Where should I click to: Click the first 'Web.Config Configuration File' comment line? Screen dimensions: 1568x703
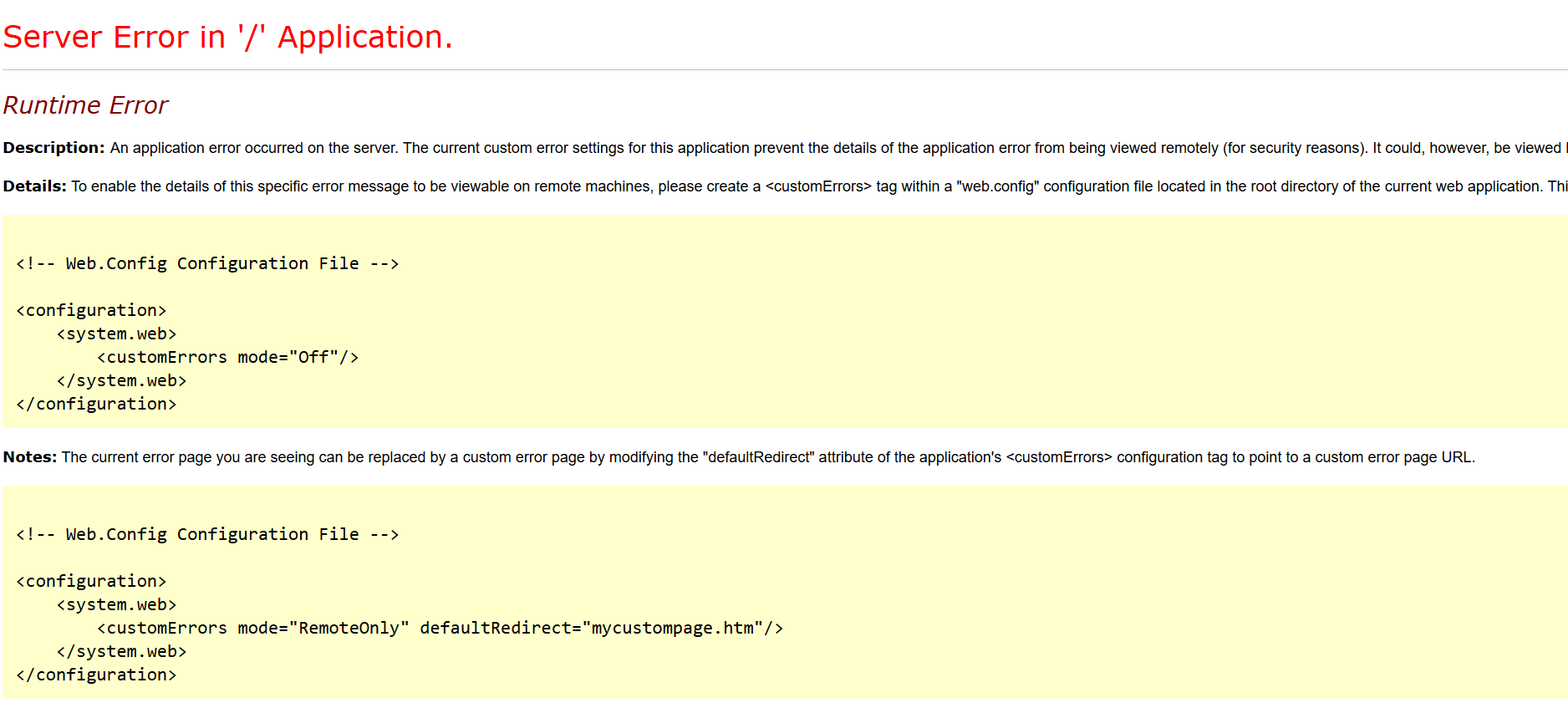(207, 263)
